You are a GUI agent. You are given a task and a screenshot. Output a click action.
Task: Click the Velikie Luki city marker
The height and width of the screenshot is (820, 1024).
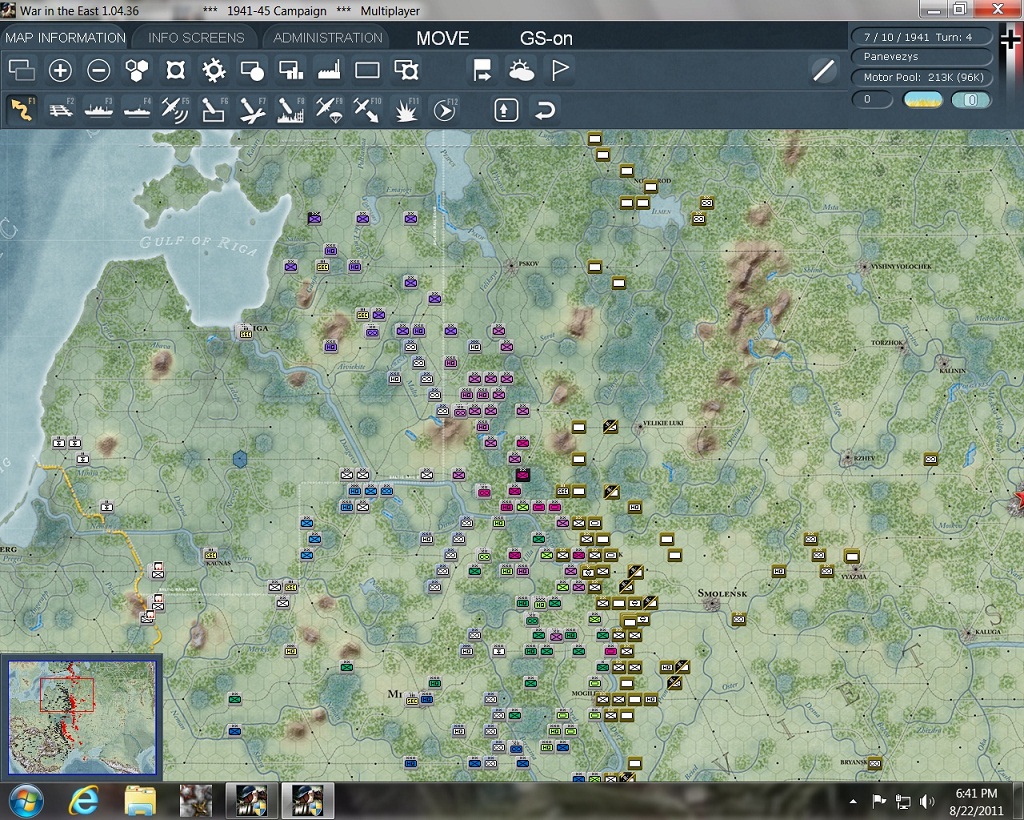tap(639, 426)
